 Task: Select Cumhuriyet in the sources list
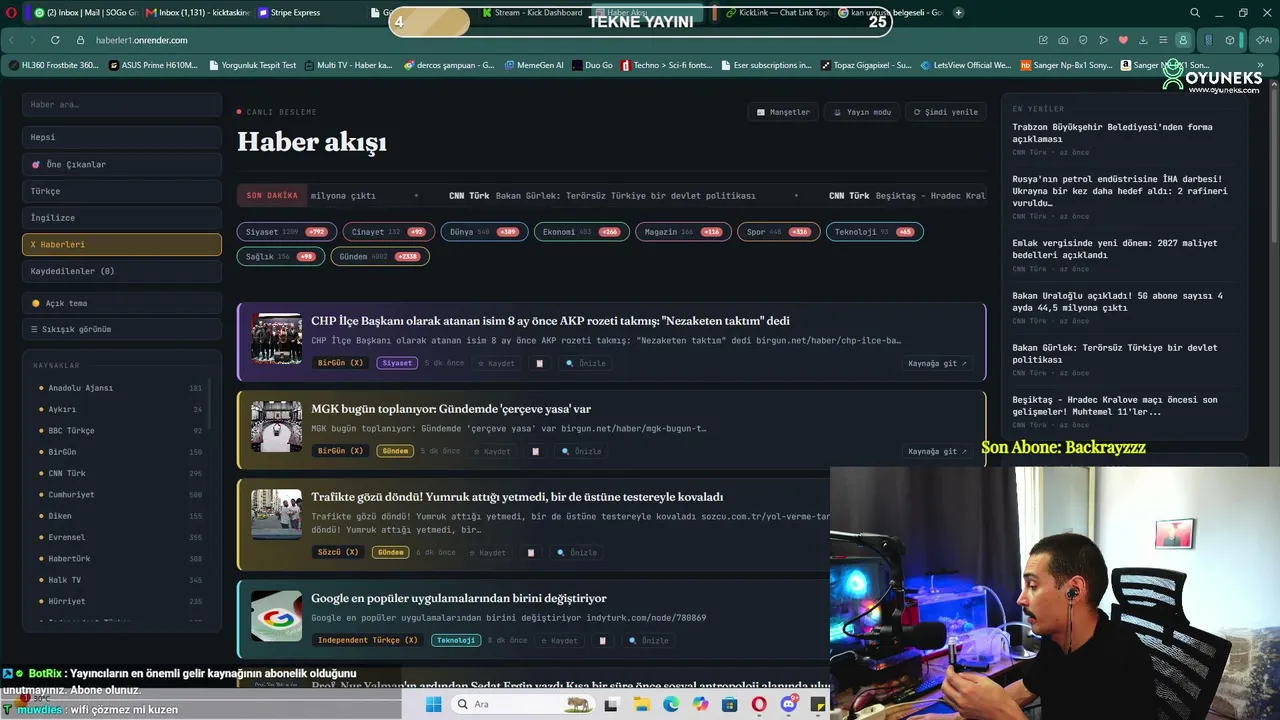click(120, 495)
